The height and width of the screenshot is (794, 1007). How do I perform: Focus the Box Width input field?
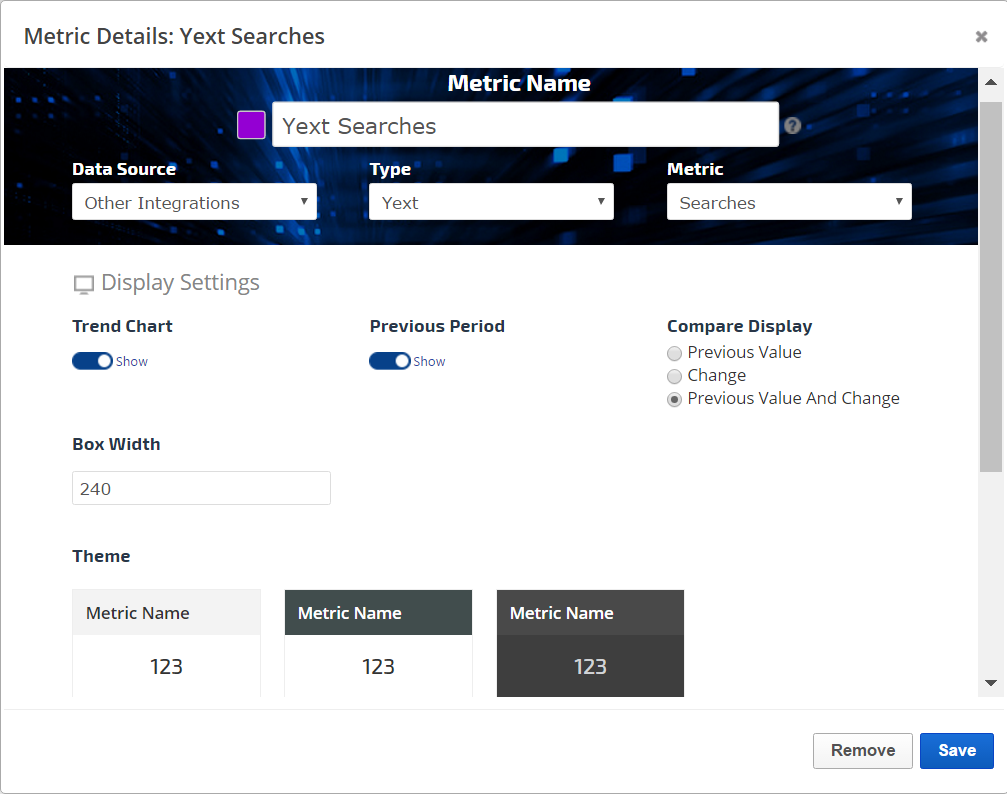tap(201, 489)
